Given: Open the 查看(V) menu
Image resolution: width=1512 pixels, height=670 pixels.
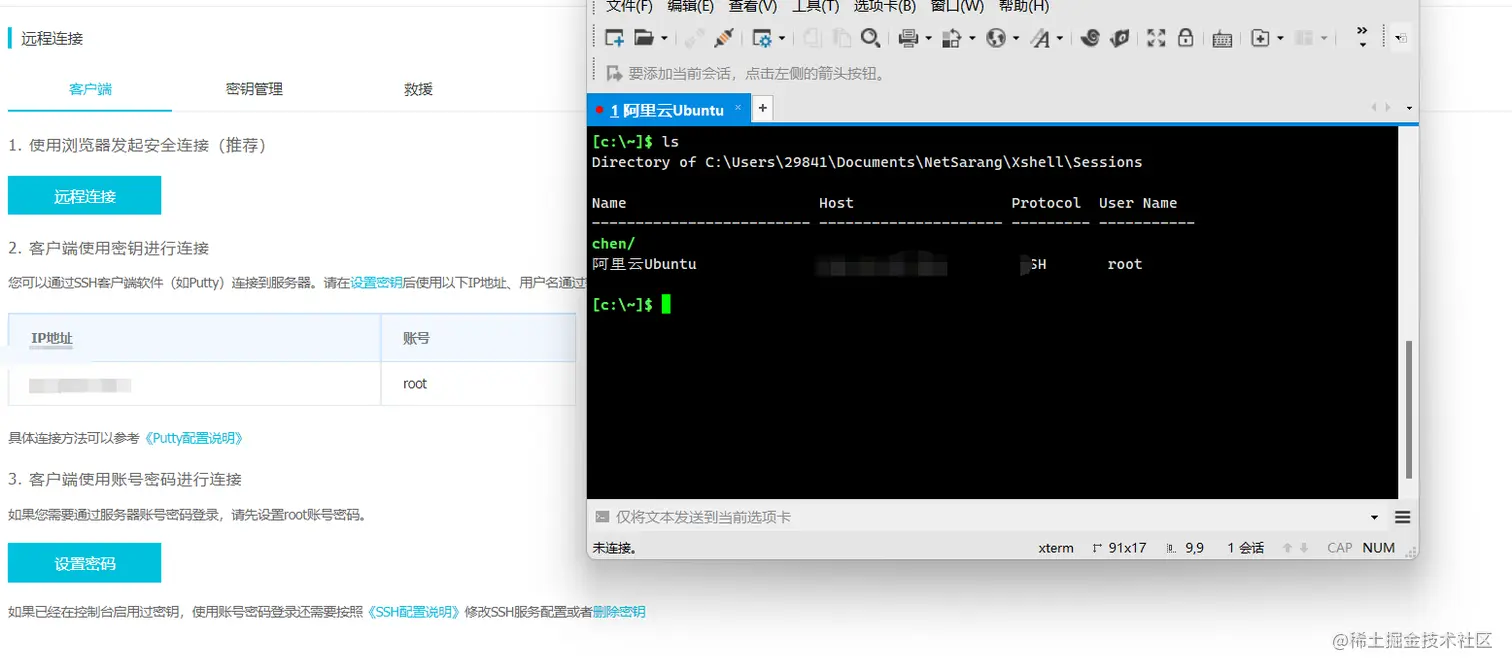Looking at the screenshot, I should 752,6.
